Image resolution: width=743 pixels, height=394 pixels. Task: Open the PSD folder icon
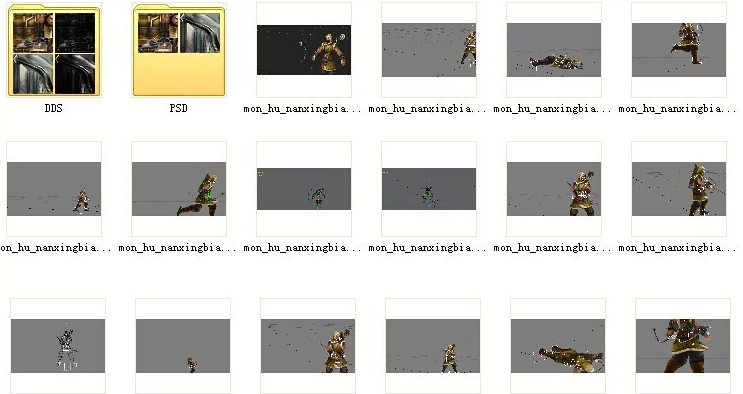pos(179,50)
